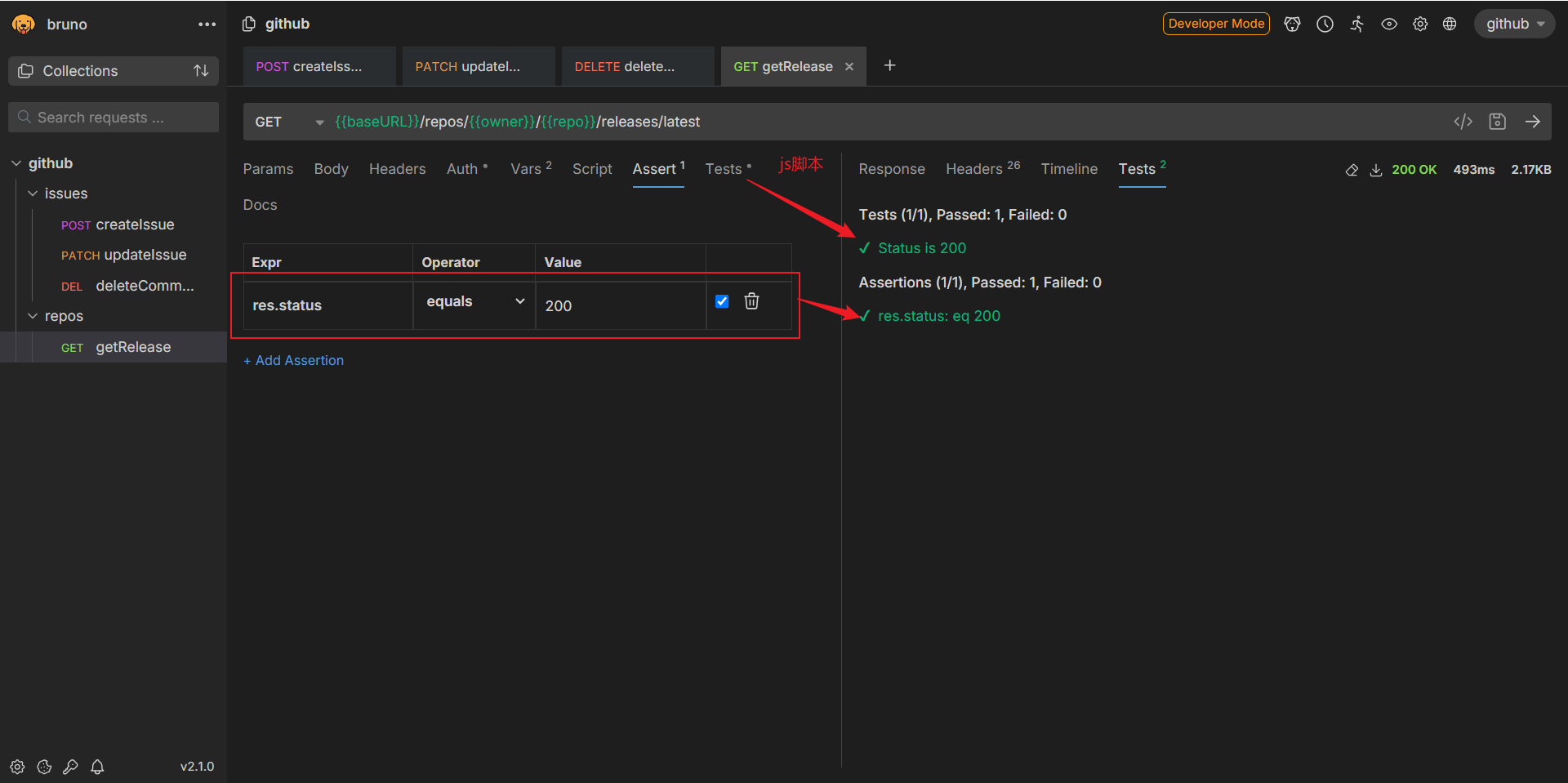Open notifications bell icon
1568x783 pixels.
coord(97,767)
